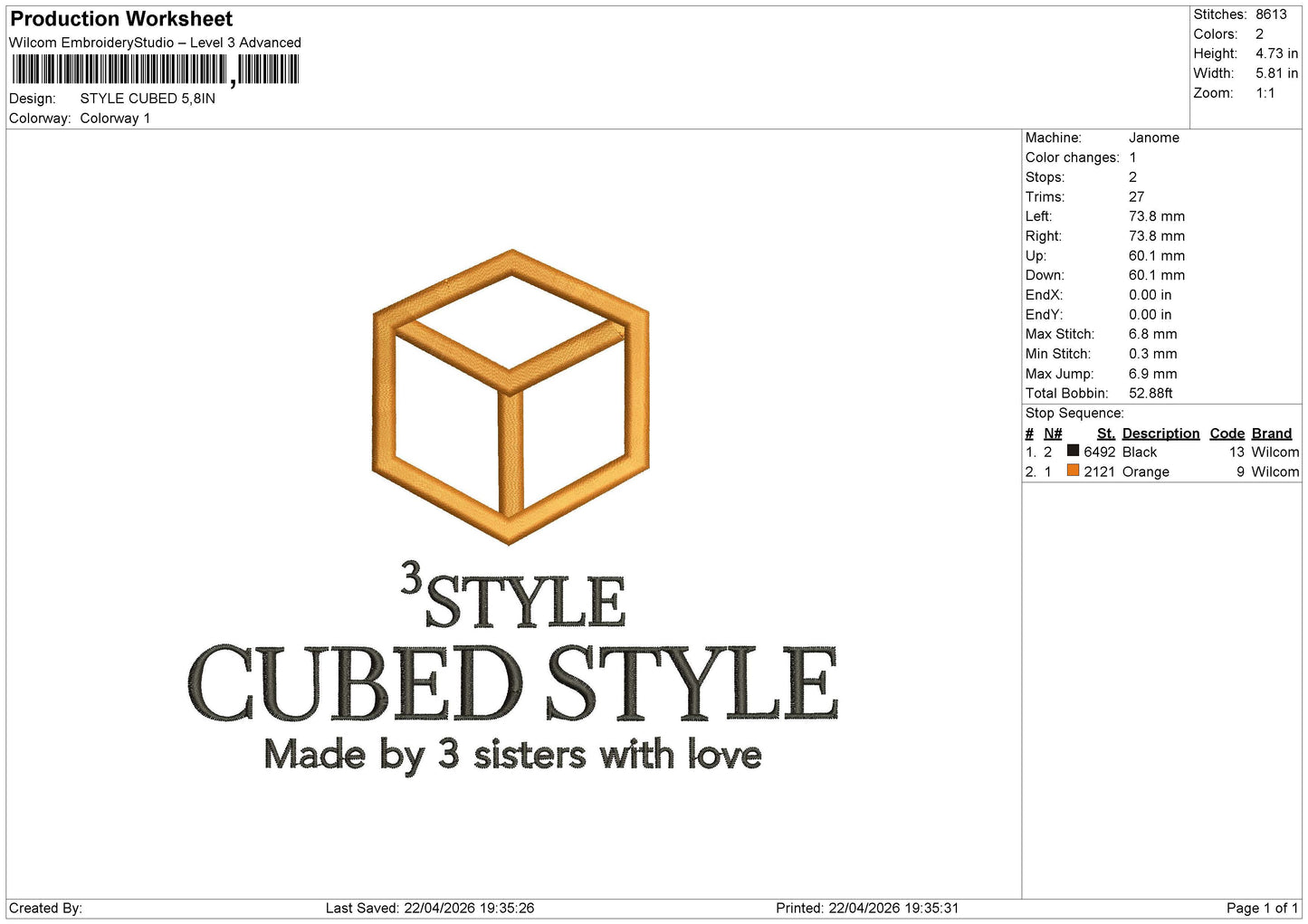Click the 'Orange' description in stop sequence

coord(1146,472)
